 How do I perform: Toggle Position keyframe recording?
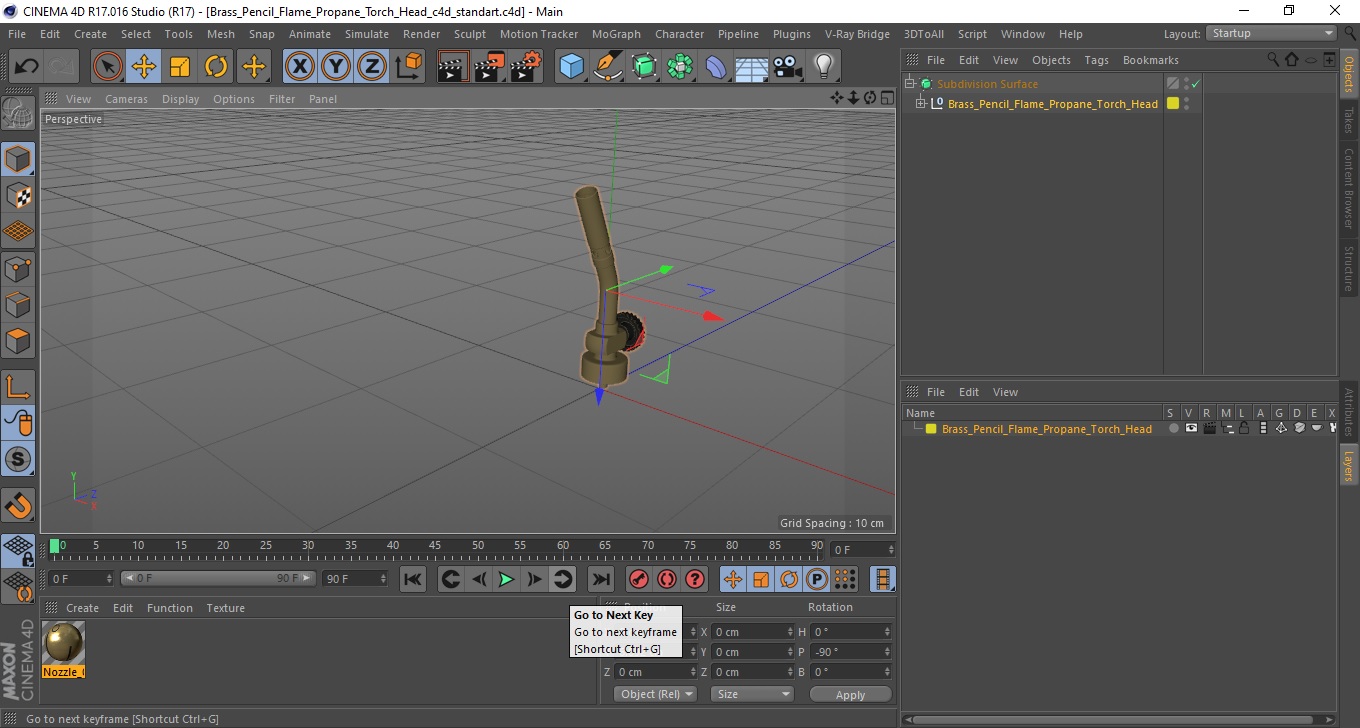(x=733, y=579)
